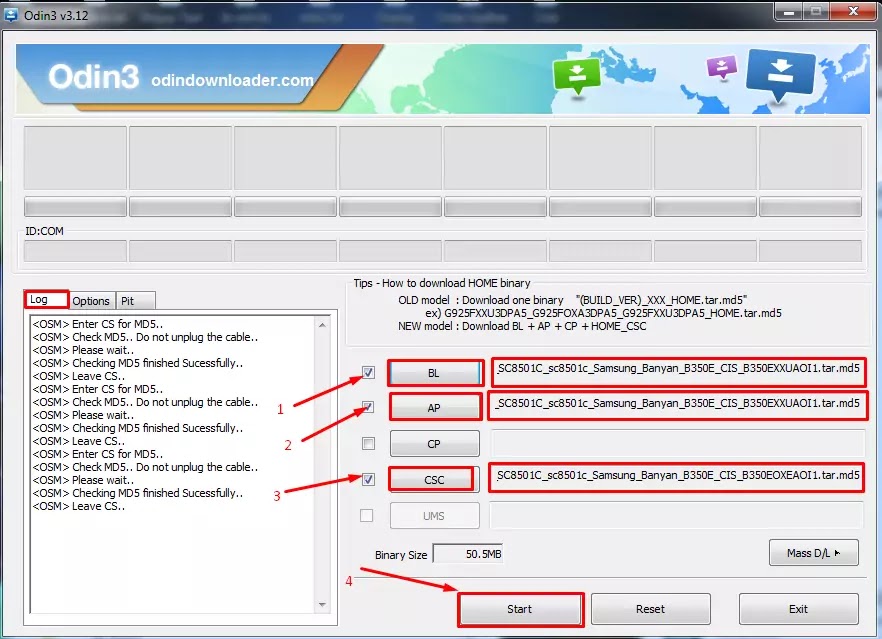Uncheck the BL checkbox
The image size is (882, 639).
(368, 372)
